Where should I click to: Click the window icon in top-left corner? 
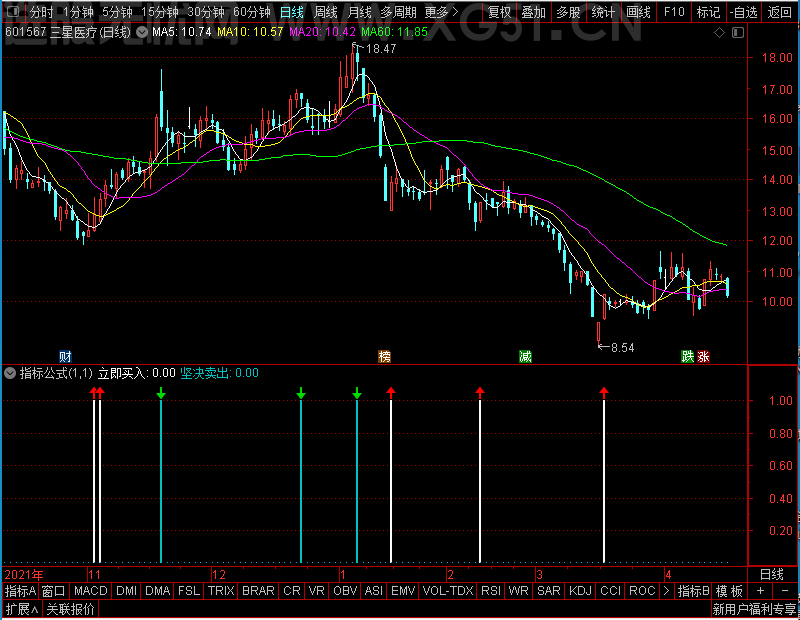pos(14,11)
